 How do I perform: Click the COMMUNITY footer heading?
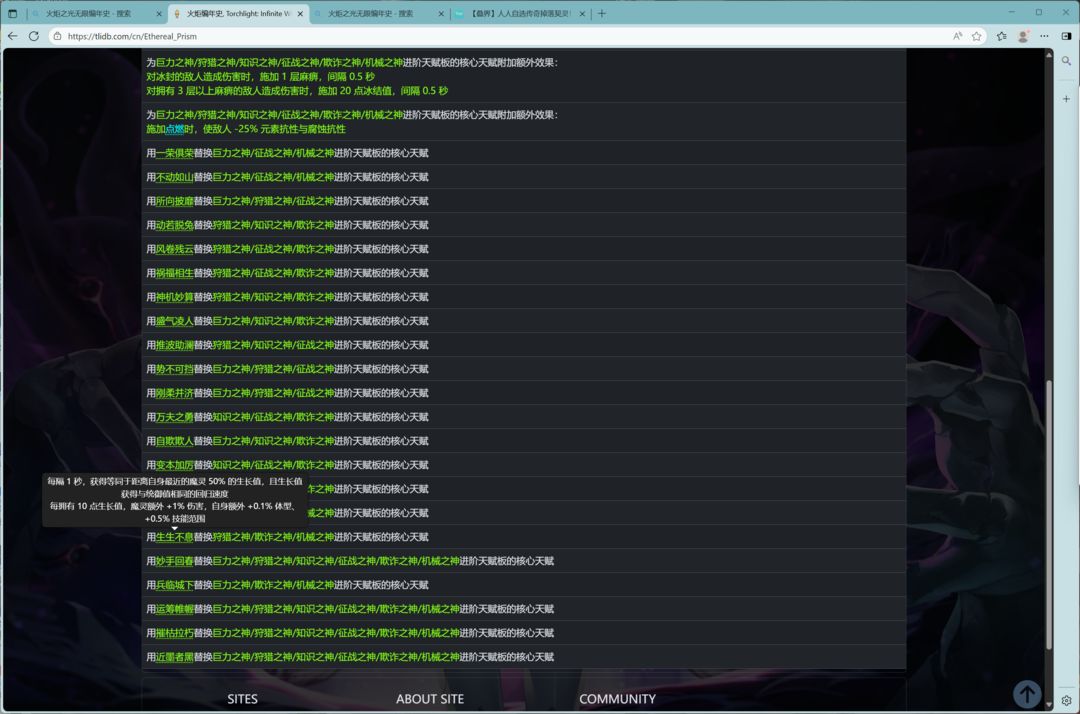tap(617, 699)
